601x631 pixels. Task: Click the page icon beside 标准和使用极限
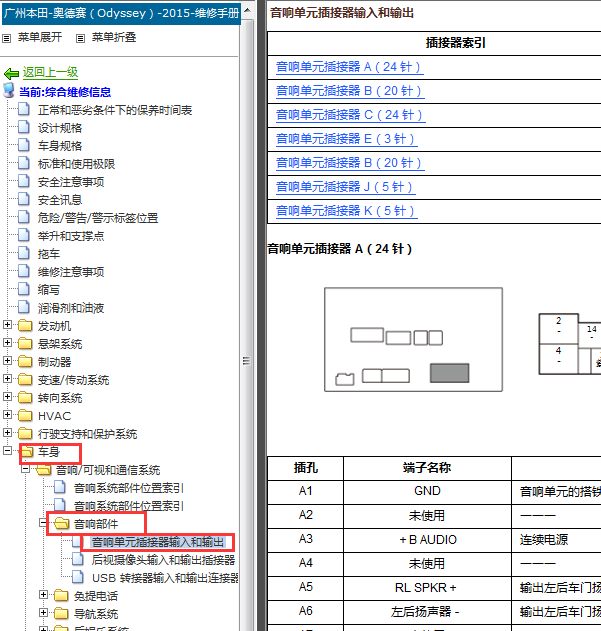click(24, 163)
